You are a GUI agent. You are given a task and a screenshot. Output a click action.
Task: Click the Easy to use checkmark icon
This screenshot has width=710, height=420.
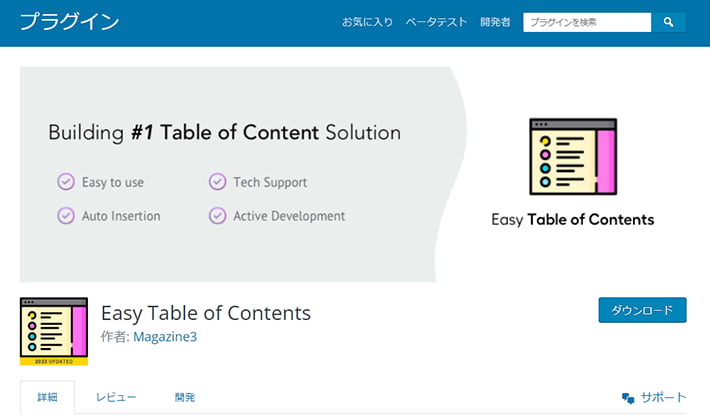click(x=66, y=181)
